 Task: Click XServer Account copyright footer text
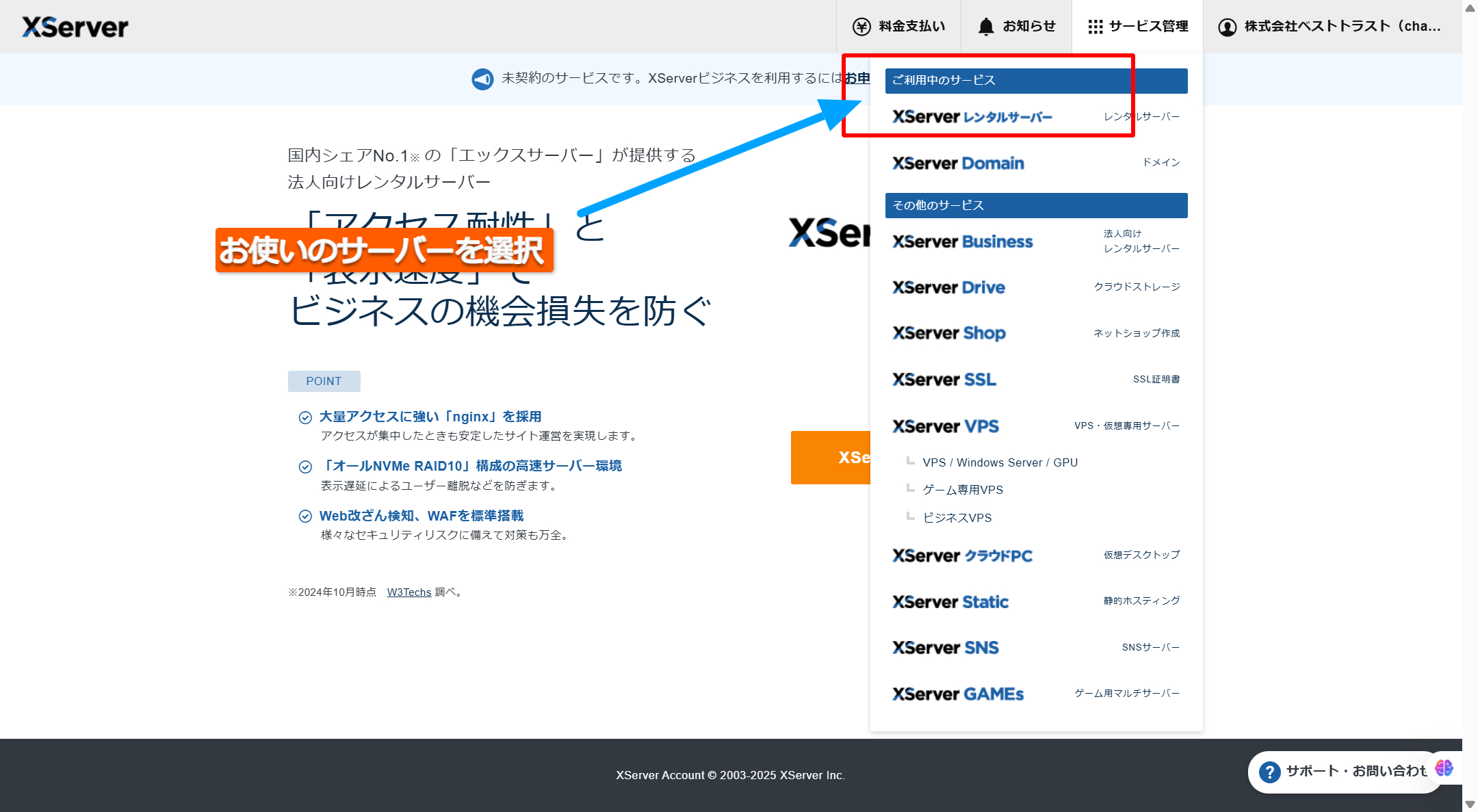click(x=730, y=775)
